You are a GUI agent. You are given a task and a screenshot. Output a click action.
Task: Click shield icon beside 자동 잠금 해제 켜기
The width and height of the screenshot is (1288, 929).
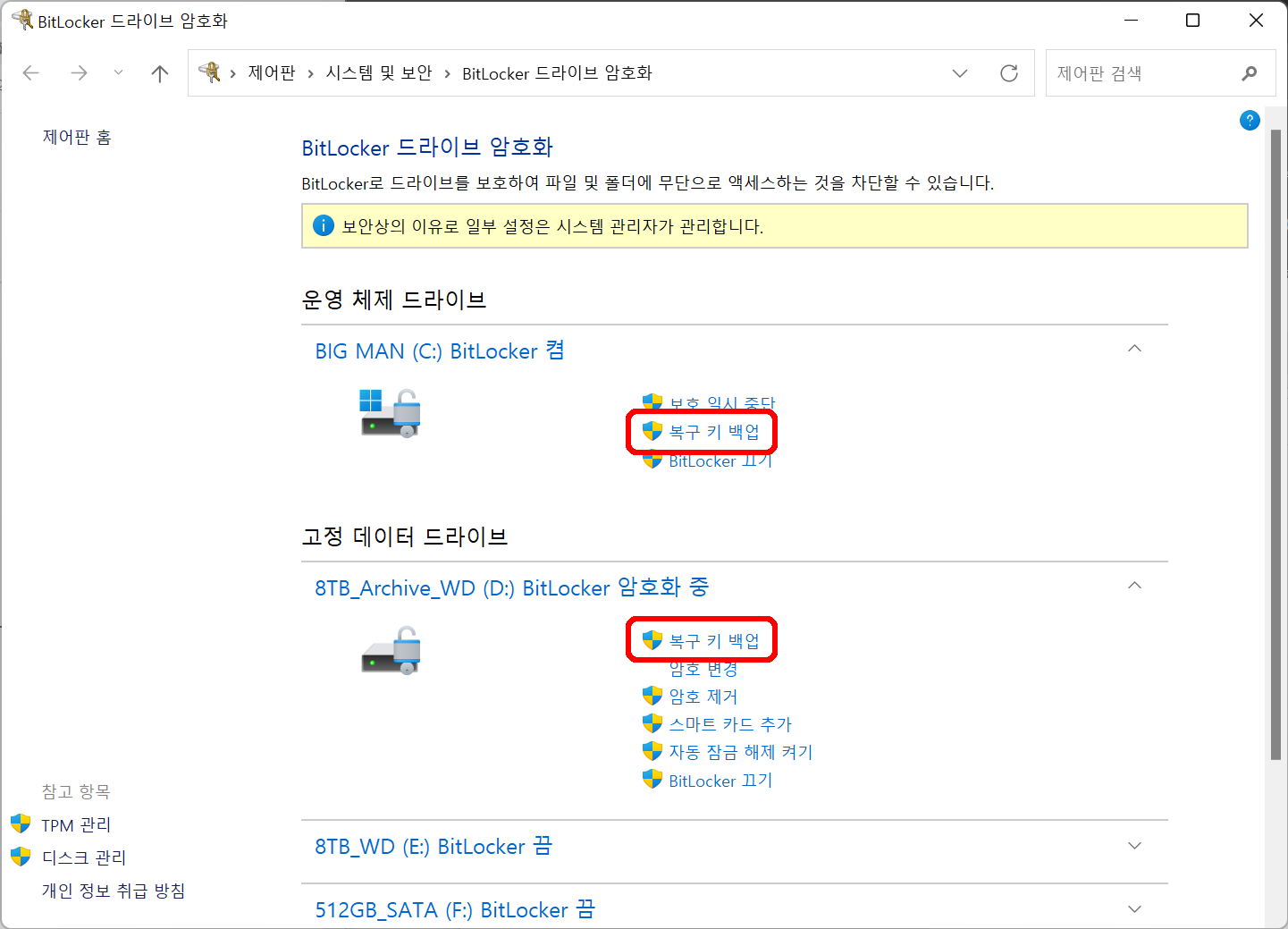click(x=652, y=751)
